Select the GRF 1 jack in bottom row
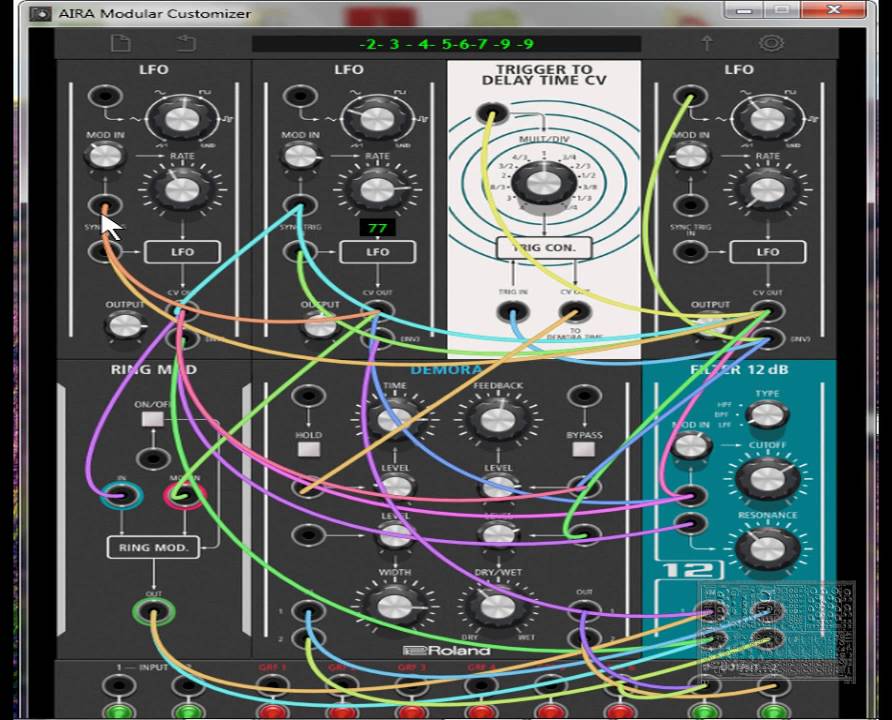Viewport: 892px width, 720px height. coord(272,685)
